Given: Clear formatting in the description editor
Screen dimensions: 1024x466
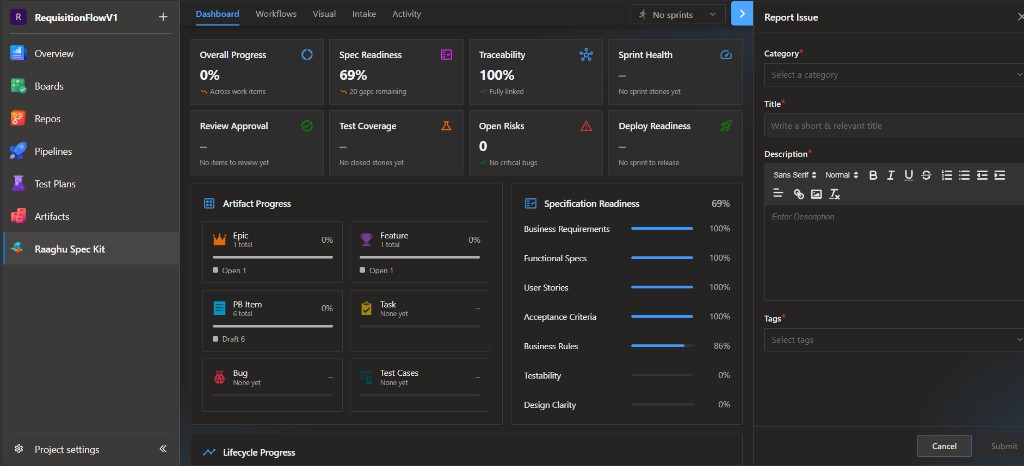Looking at the screenshot, I should (x=834, y=194).
